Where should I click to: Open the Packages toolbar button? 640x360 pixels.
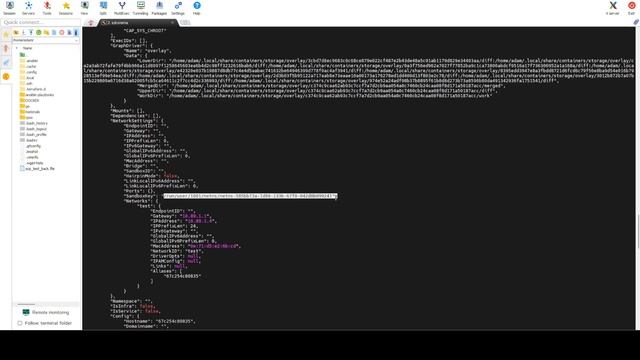(159, 8)
